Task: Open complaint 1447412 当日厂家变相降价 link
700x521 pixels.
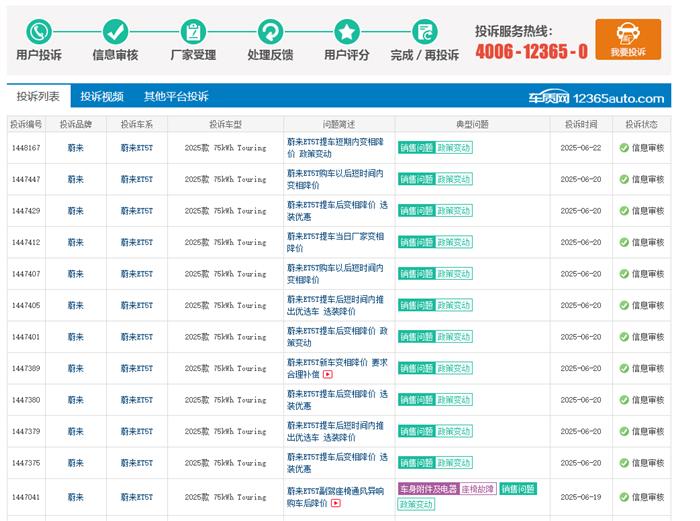Action: coord(335,242)
